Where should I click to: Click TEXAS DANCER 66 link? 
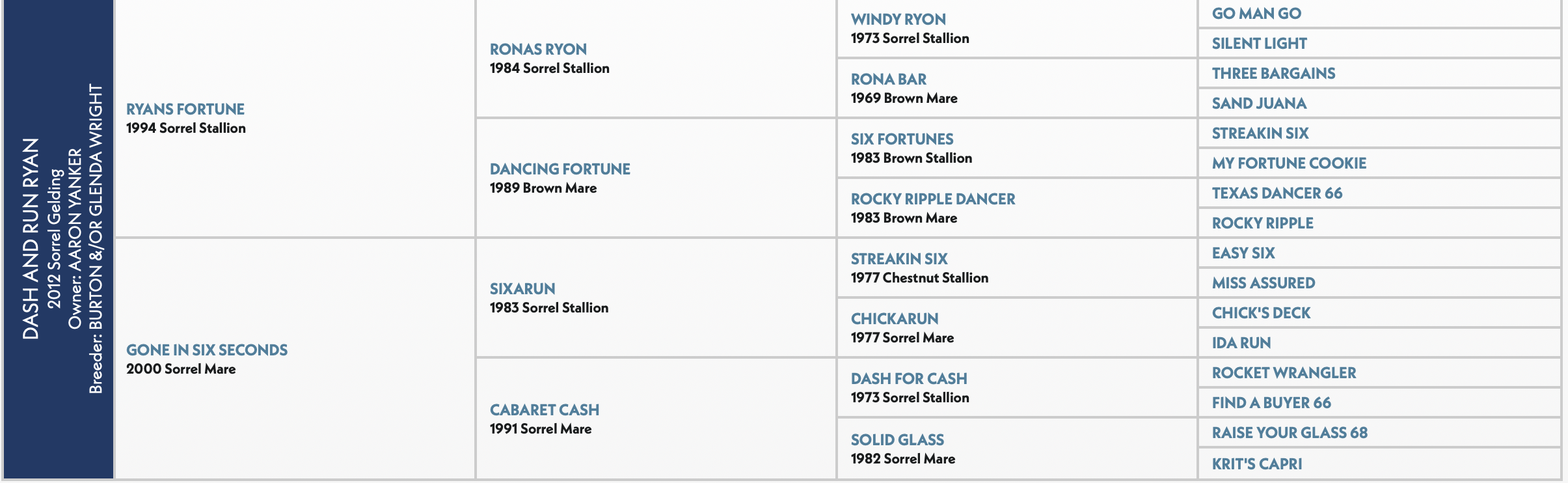1277,193
